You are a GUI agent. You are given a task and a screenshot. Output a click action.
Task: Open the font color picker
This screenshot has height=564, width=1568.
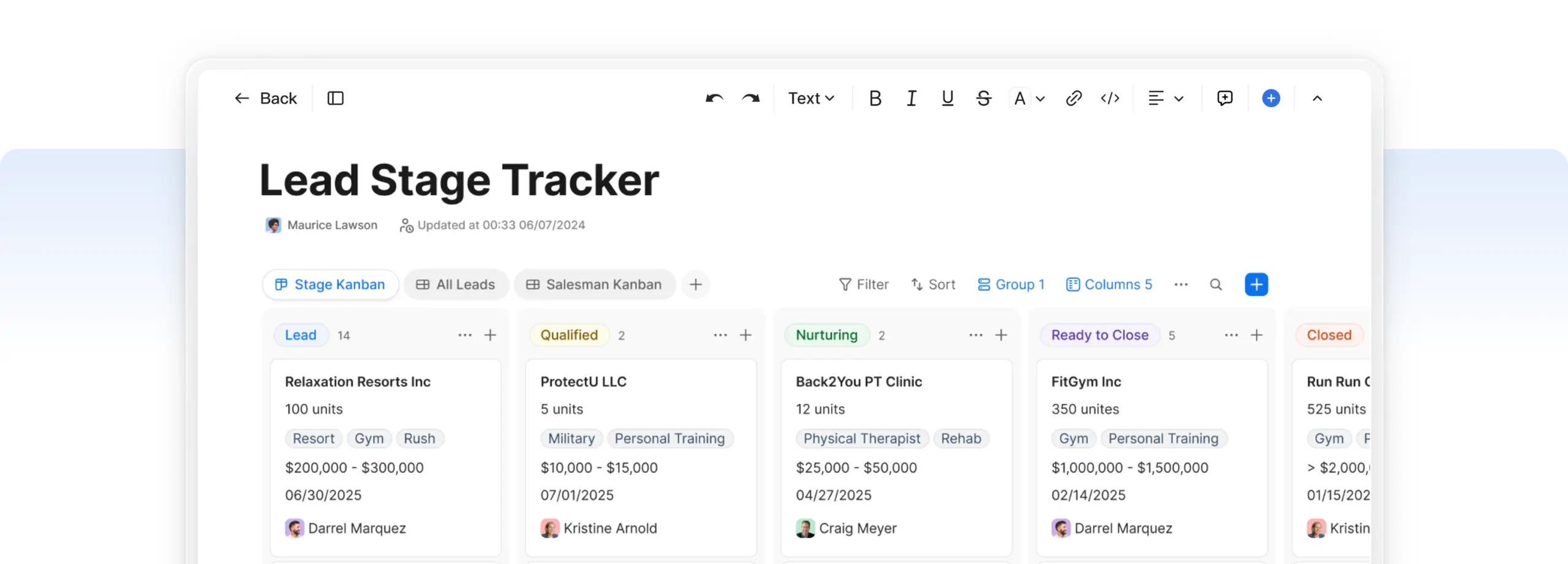(x=1028, y=98)
